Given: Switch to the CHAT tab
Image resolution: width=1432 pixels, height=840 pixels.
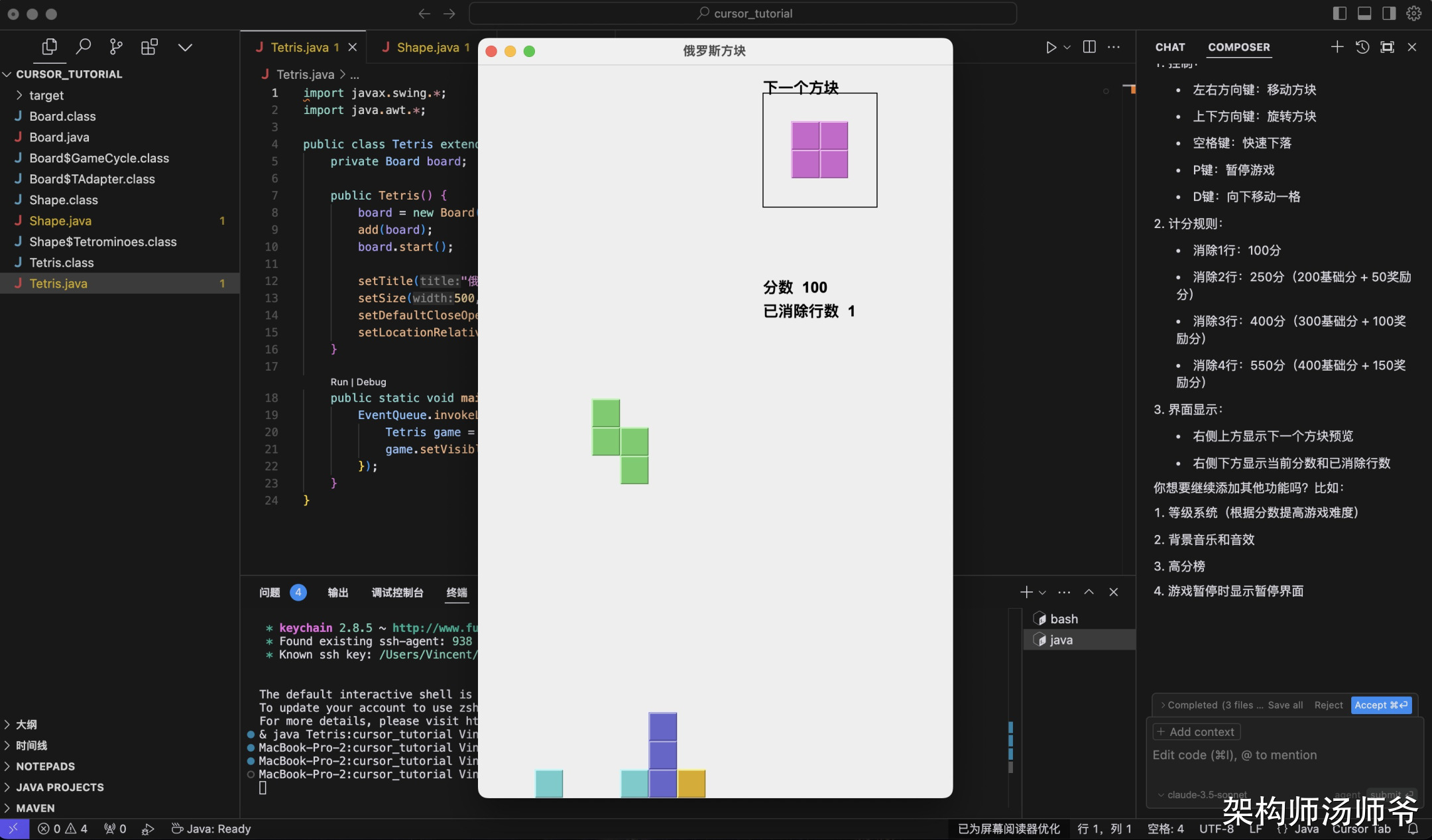Looking at the screenshot, I should point(1170,47).
